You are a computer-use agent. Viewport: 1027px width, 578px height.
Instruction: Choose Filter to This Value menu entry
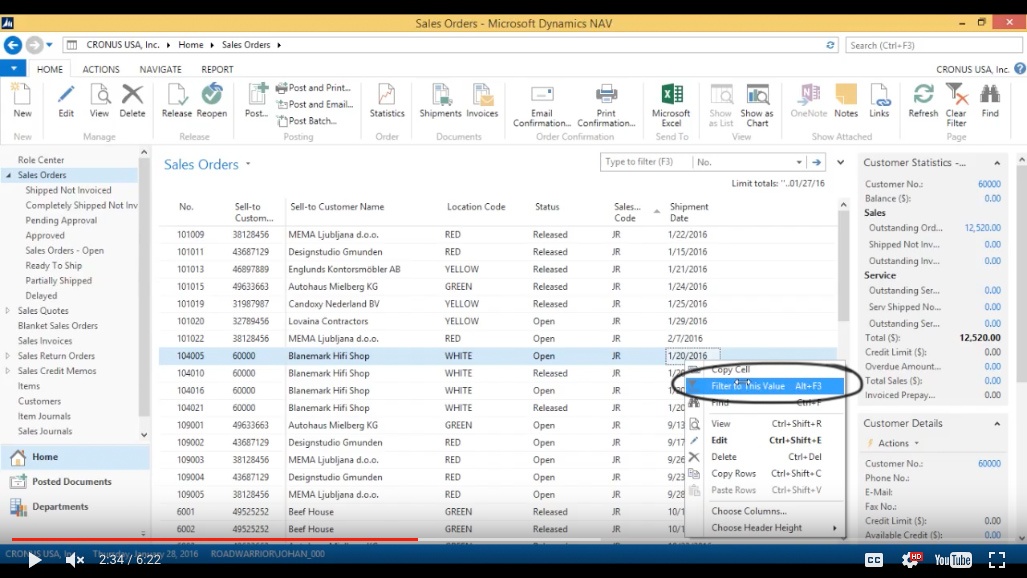click(765, 386)
